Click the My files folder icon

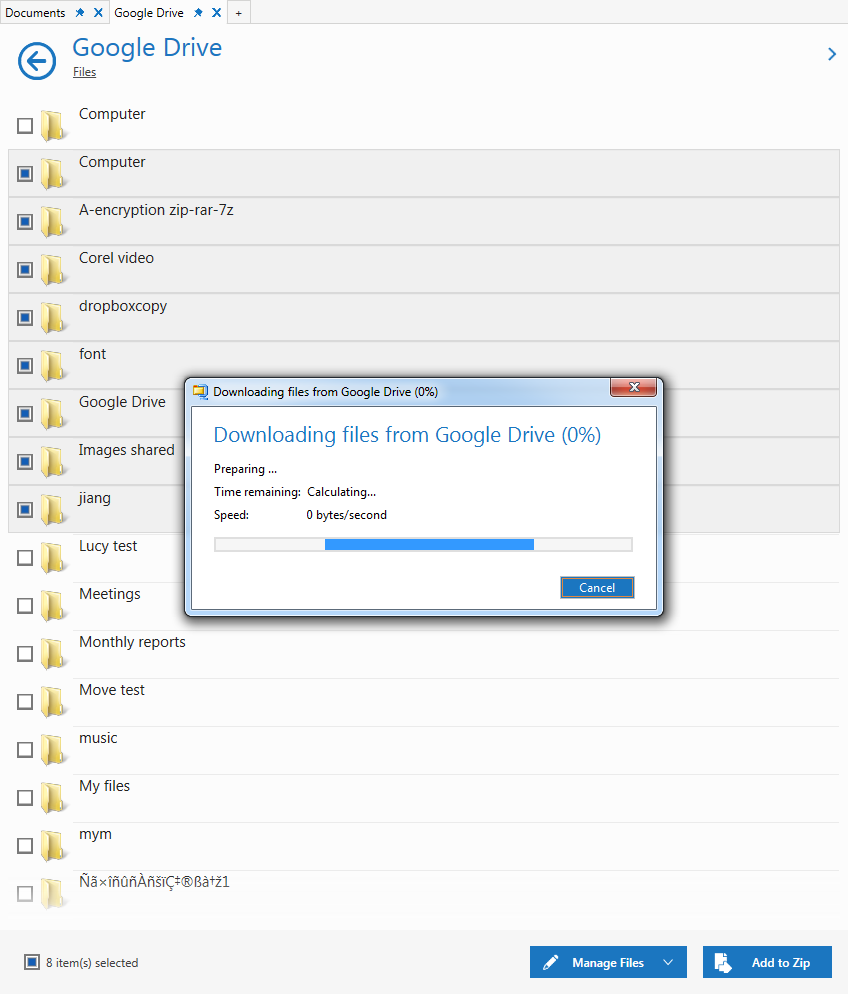[x=54, y=797]
